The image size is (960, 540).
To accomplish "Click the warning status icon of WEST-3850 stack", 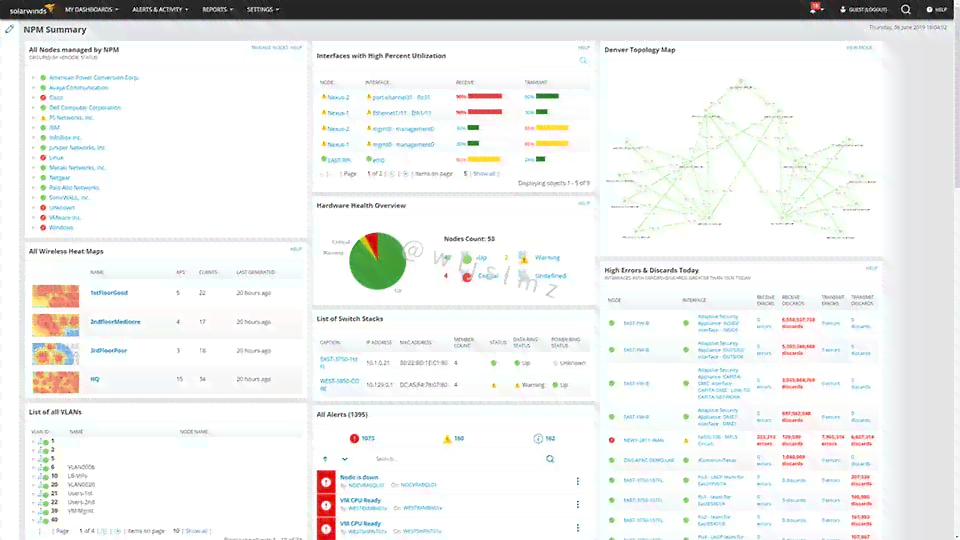I will (493, 385).
